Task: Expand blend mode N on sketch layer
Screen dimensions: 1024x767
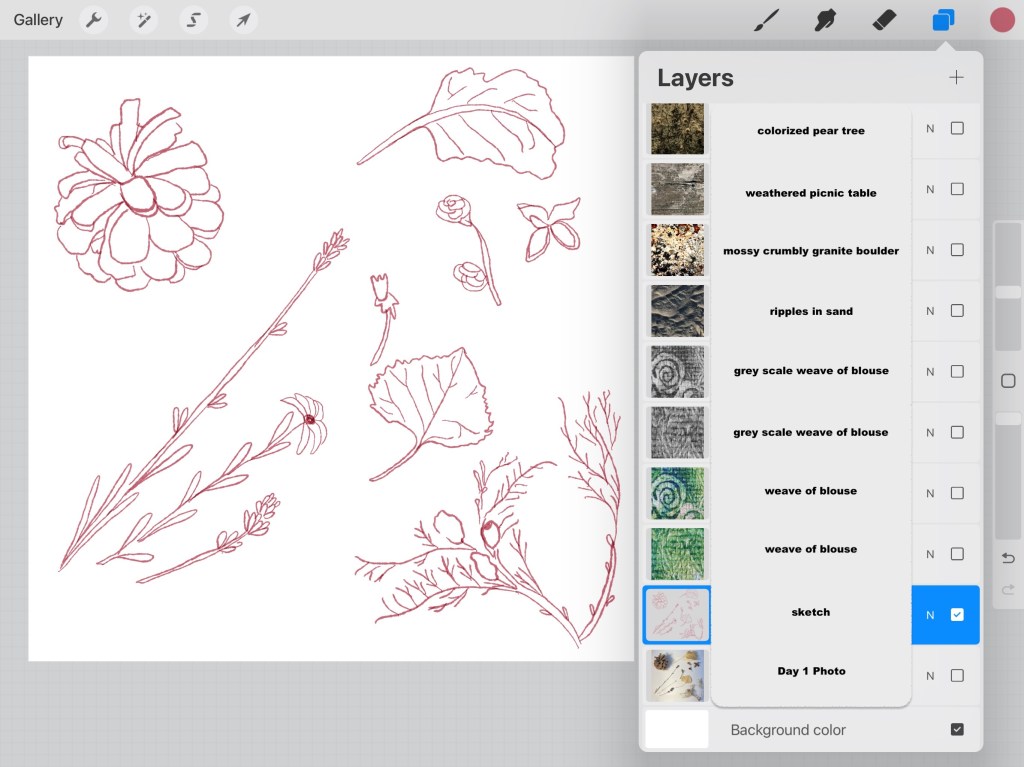Action: point(930,615)
